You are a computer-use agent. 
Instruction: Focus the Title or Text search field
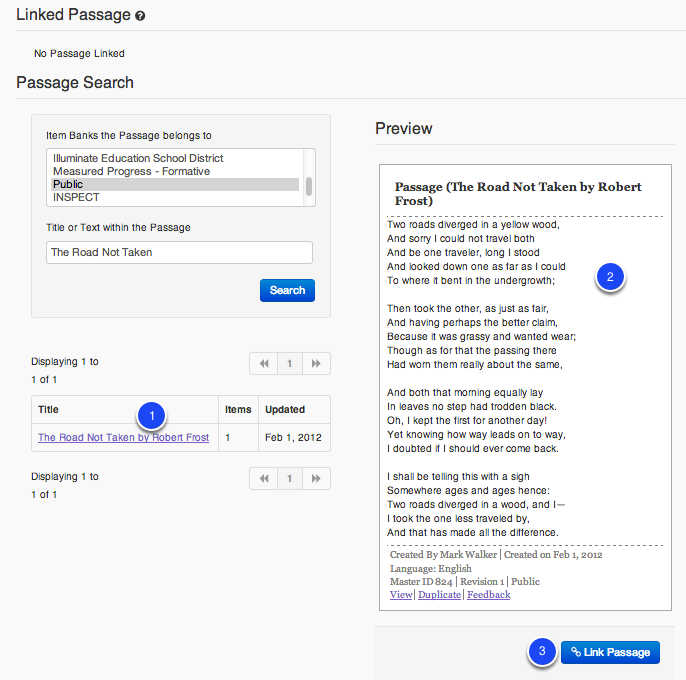click(179, 252)
